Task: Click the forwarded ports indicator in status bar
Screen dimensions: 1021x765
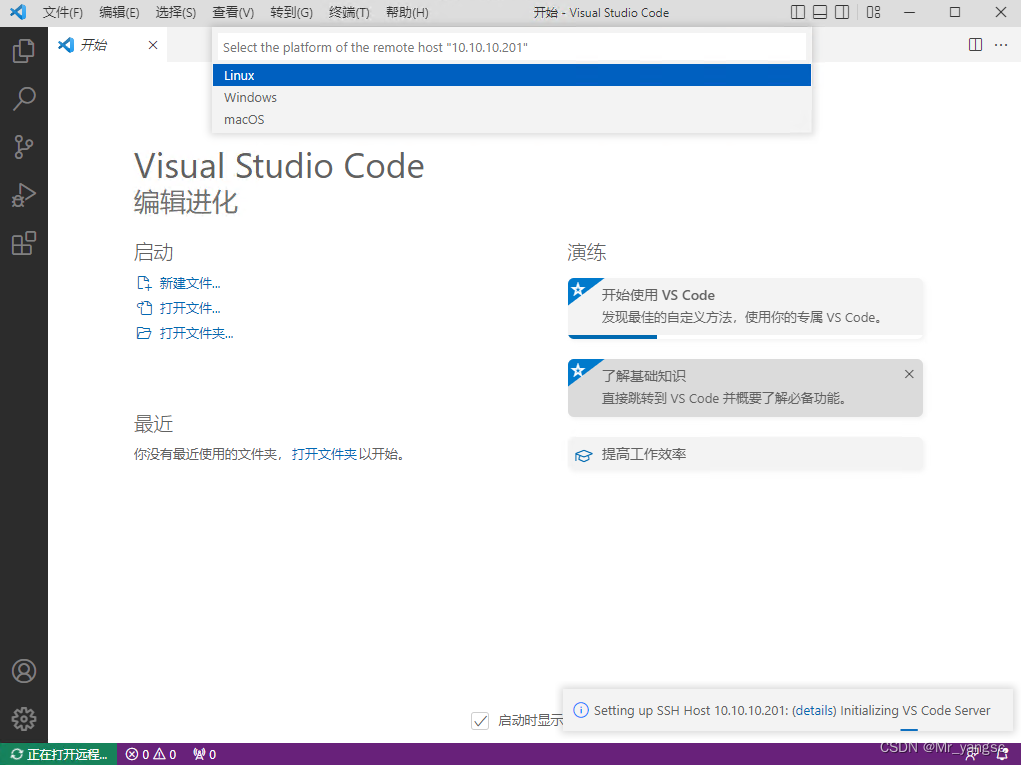Action: 204,755
